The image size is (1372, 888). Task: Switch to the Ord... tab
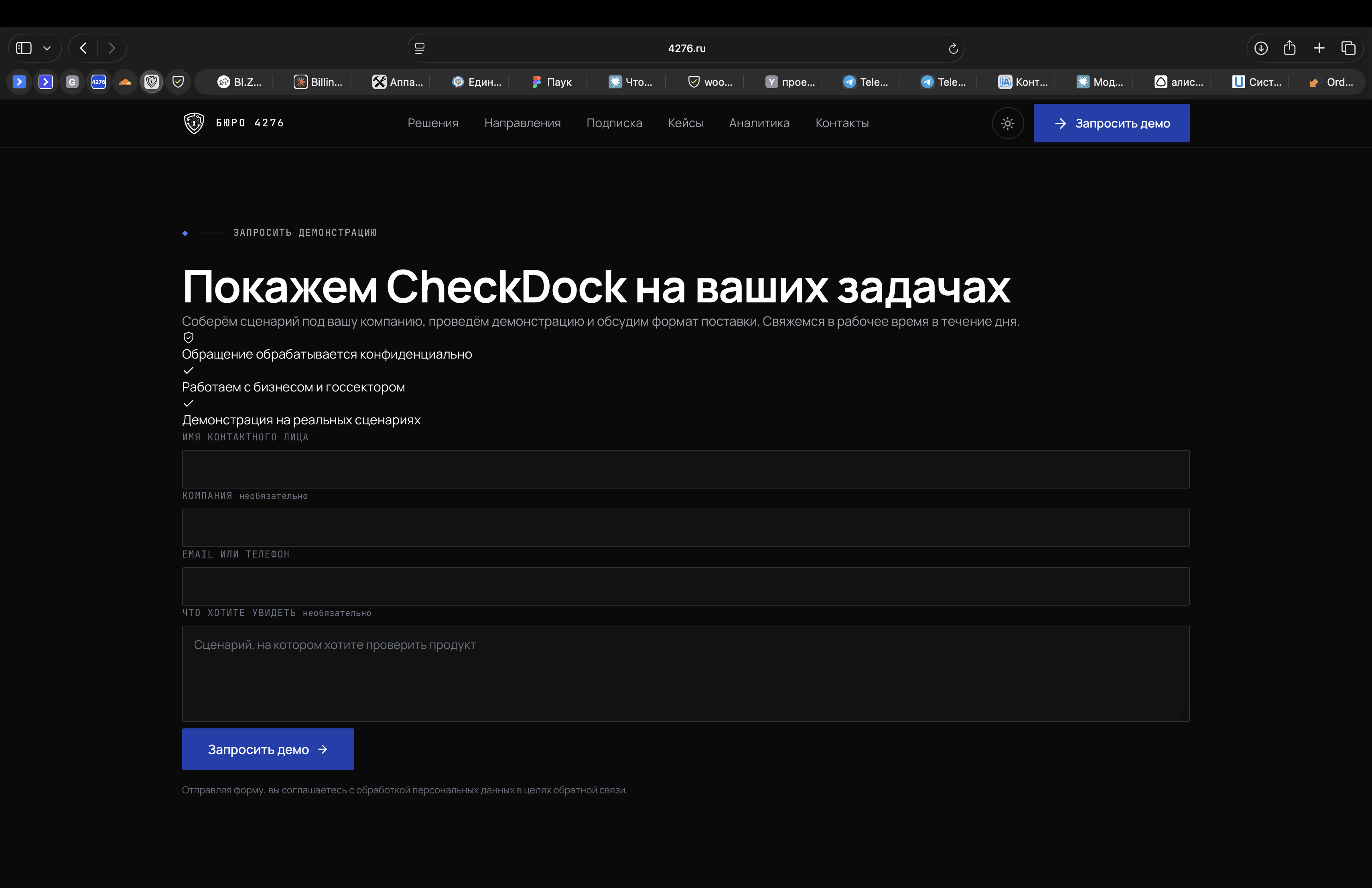1331,82
